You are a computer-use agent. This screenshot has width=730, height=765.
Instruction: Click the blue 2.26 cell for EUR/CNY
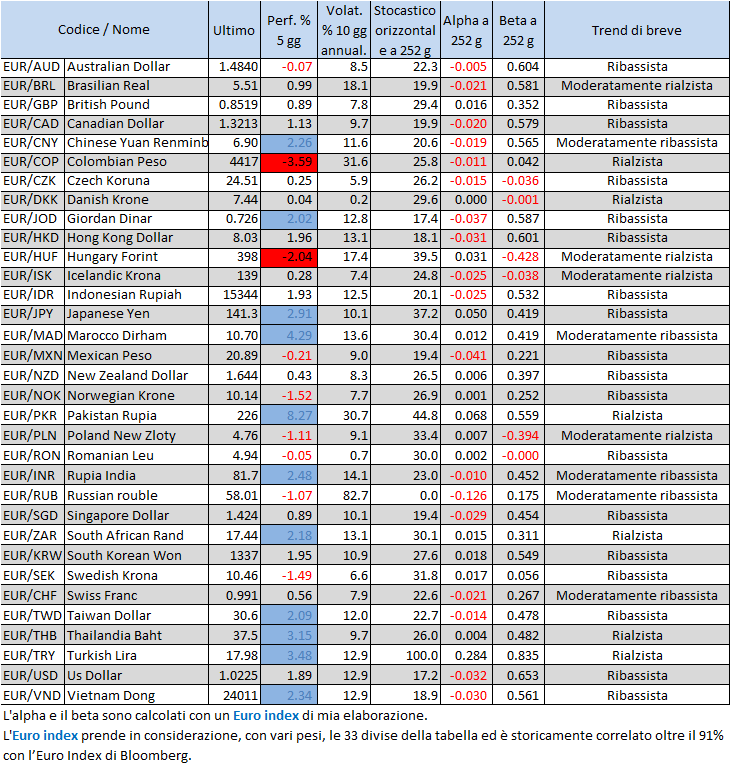[x=289, y=143]
